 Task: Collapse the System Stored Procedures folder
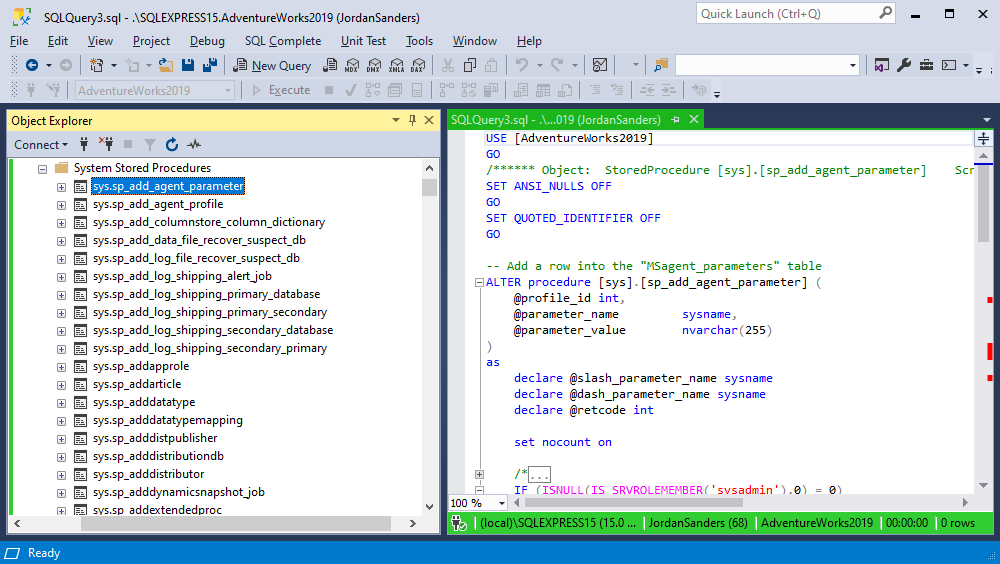click(43, 169)
